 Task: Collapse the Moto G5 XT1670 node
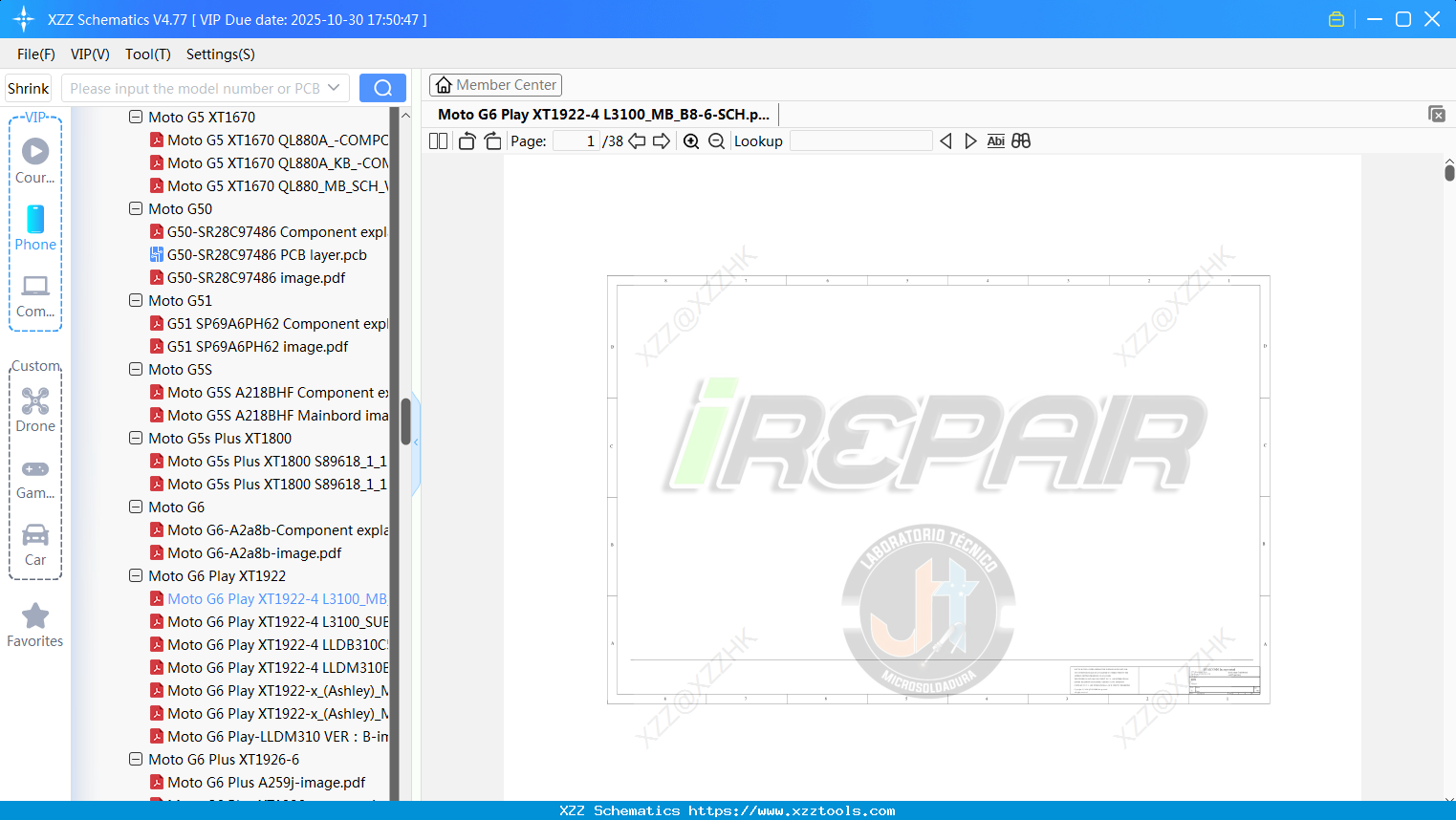pyautogui.click(x=136, y=117)
